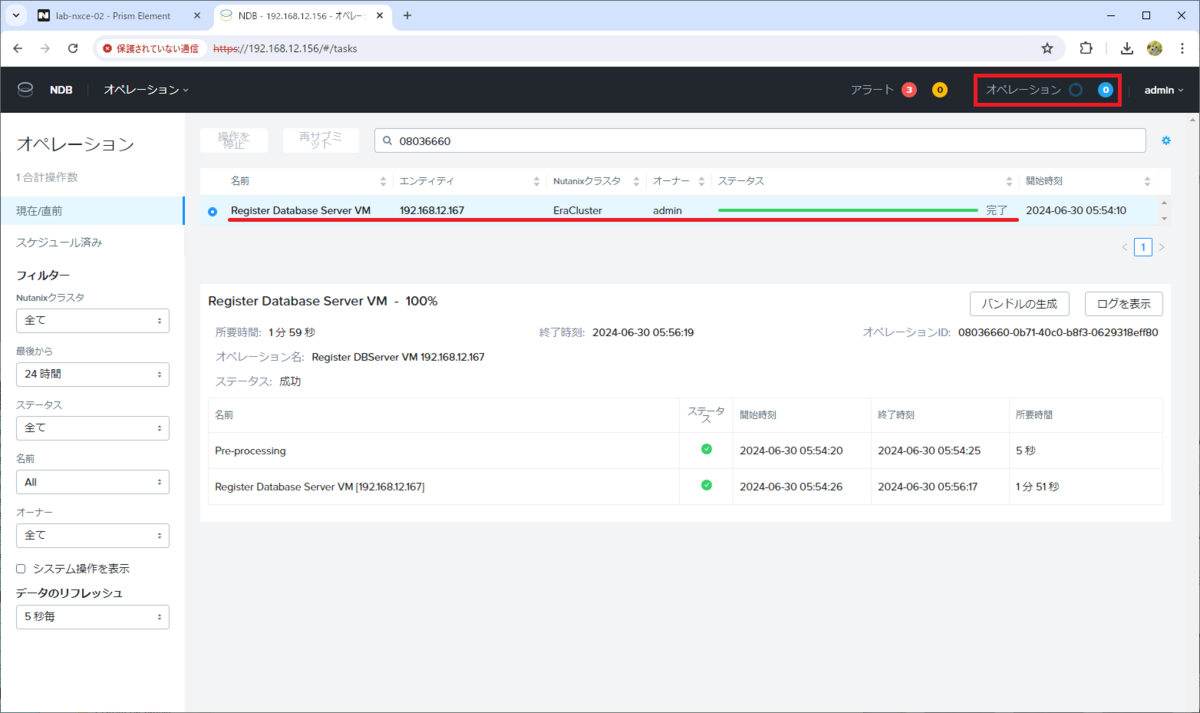Go back in browser history
Viewport: 1200px width, 713px height.
click(x=17, y=47)
